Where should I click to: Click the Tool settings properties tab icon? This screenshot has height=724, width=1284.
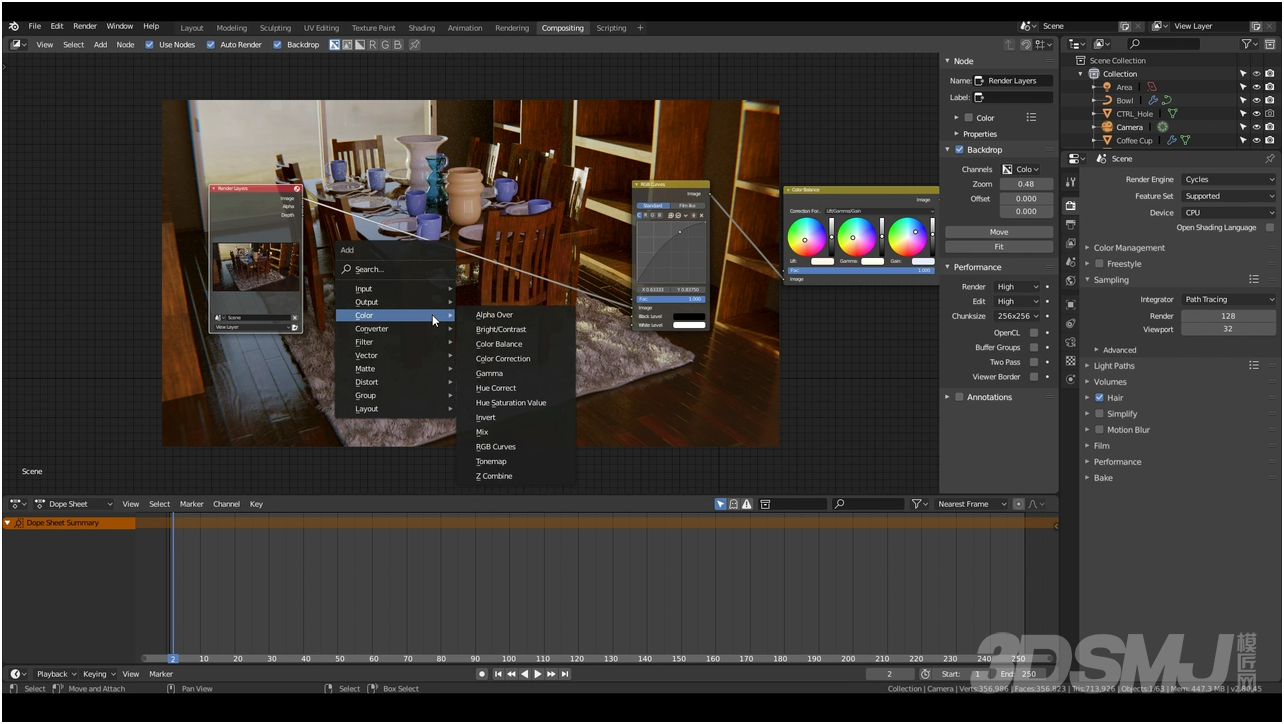[1071, 182]
